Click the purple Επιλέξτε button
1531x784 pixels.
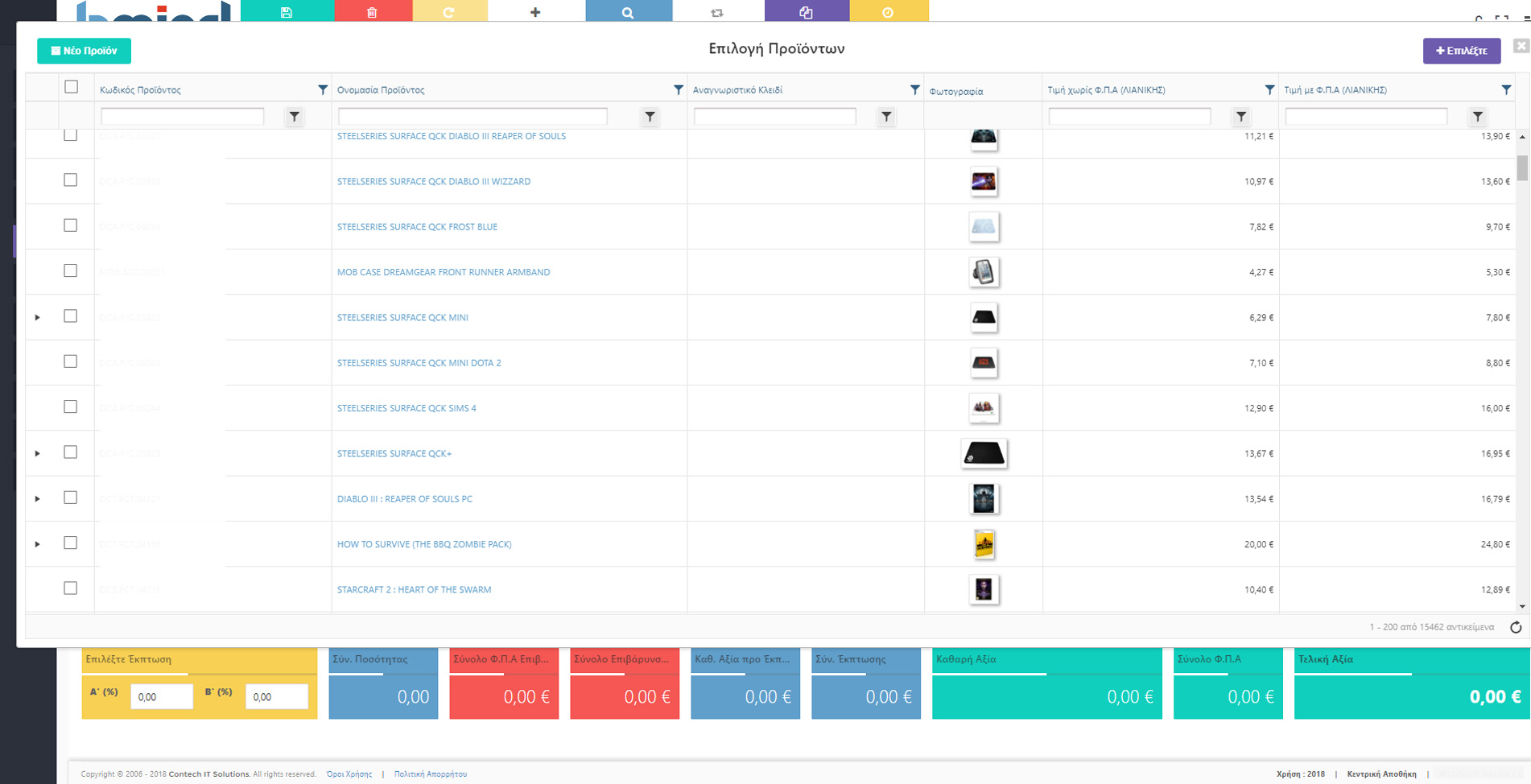coord(1462,51)
